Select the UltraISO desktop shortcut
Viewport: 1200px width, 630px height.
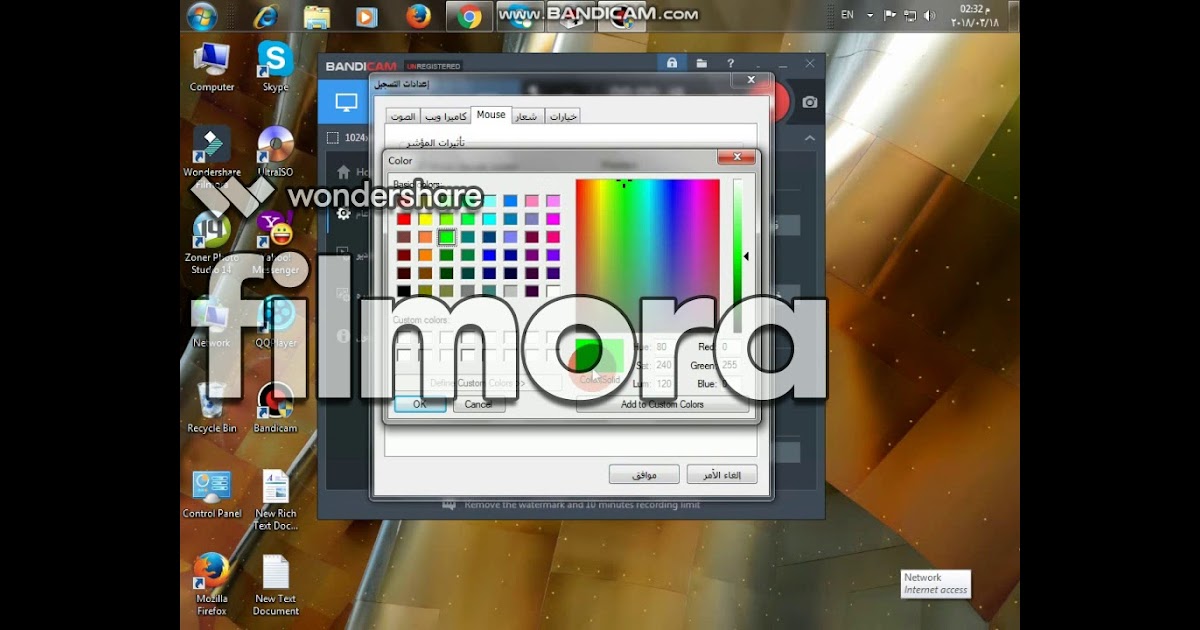point(275,152)
